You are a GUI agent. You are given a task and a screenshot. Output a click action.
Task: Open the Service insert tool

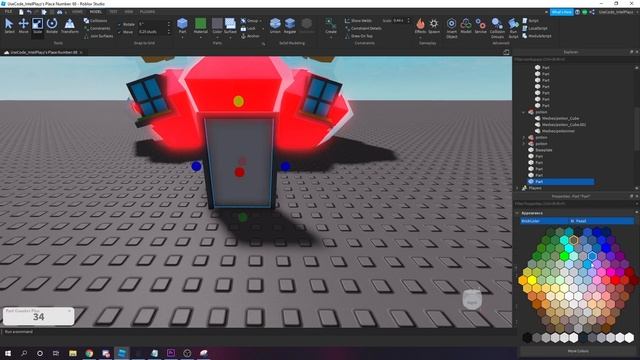480,25
